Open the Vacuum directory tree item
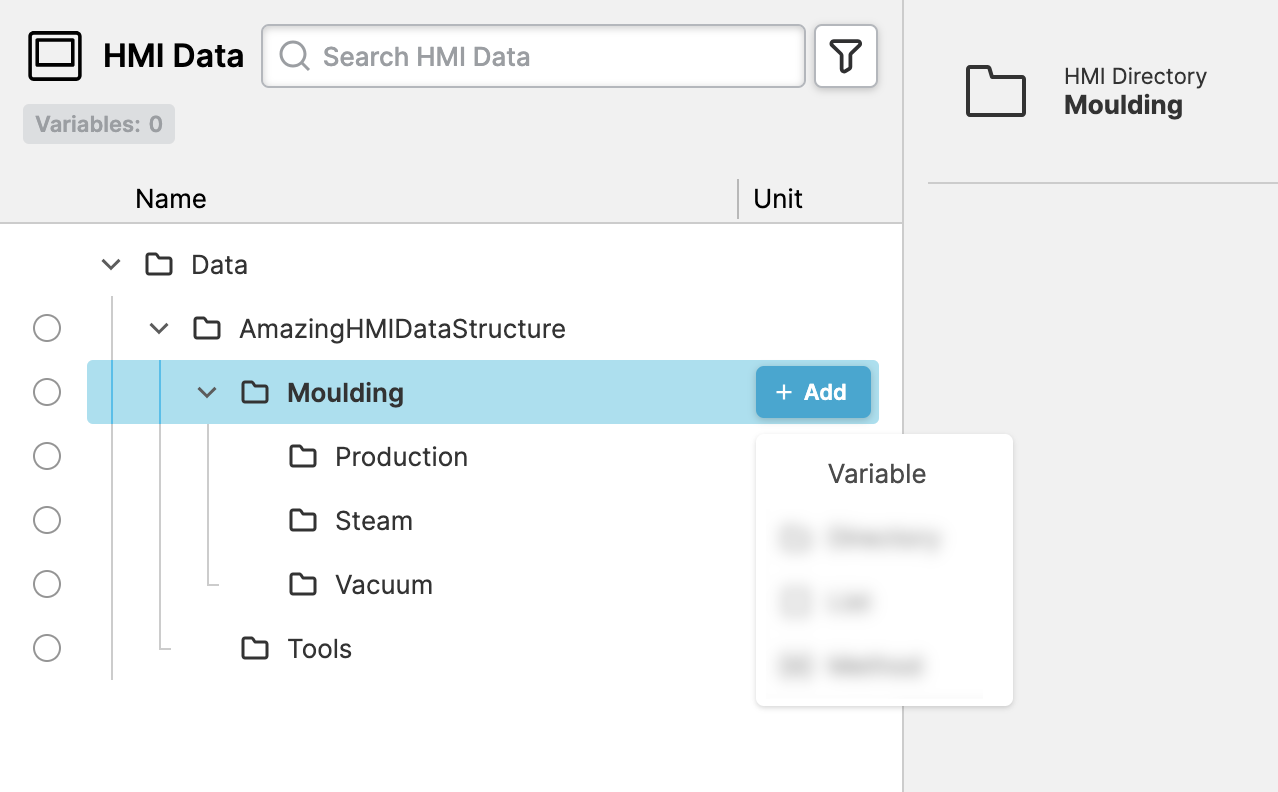Image resolution: width=1278 pixels, height=792 pixels. click(383, 585)
